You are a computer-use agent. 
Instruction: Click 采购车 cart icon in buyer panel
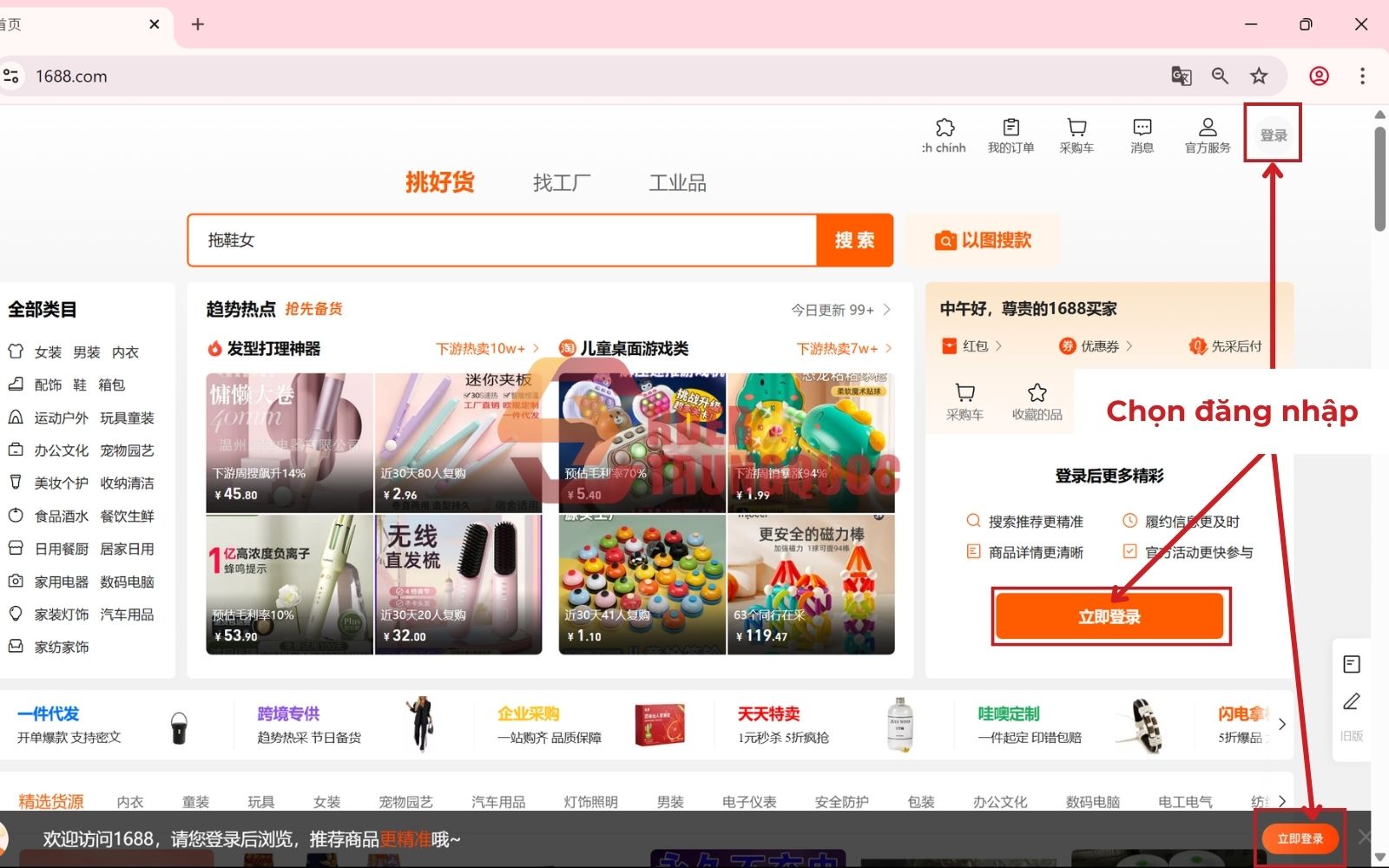(x=964, y=392)
